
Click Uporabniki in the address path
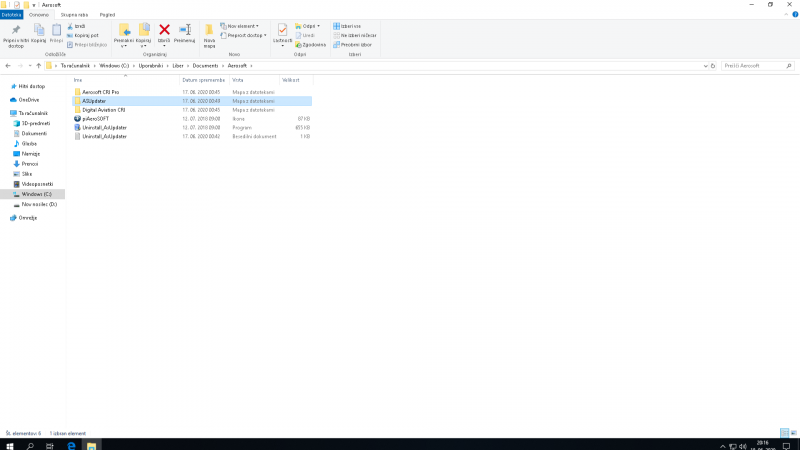[x=151, y=66]
